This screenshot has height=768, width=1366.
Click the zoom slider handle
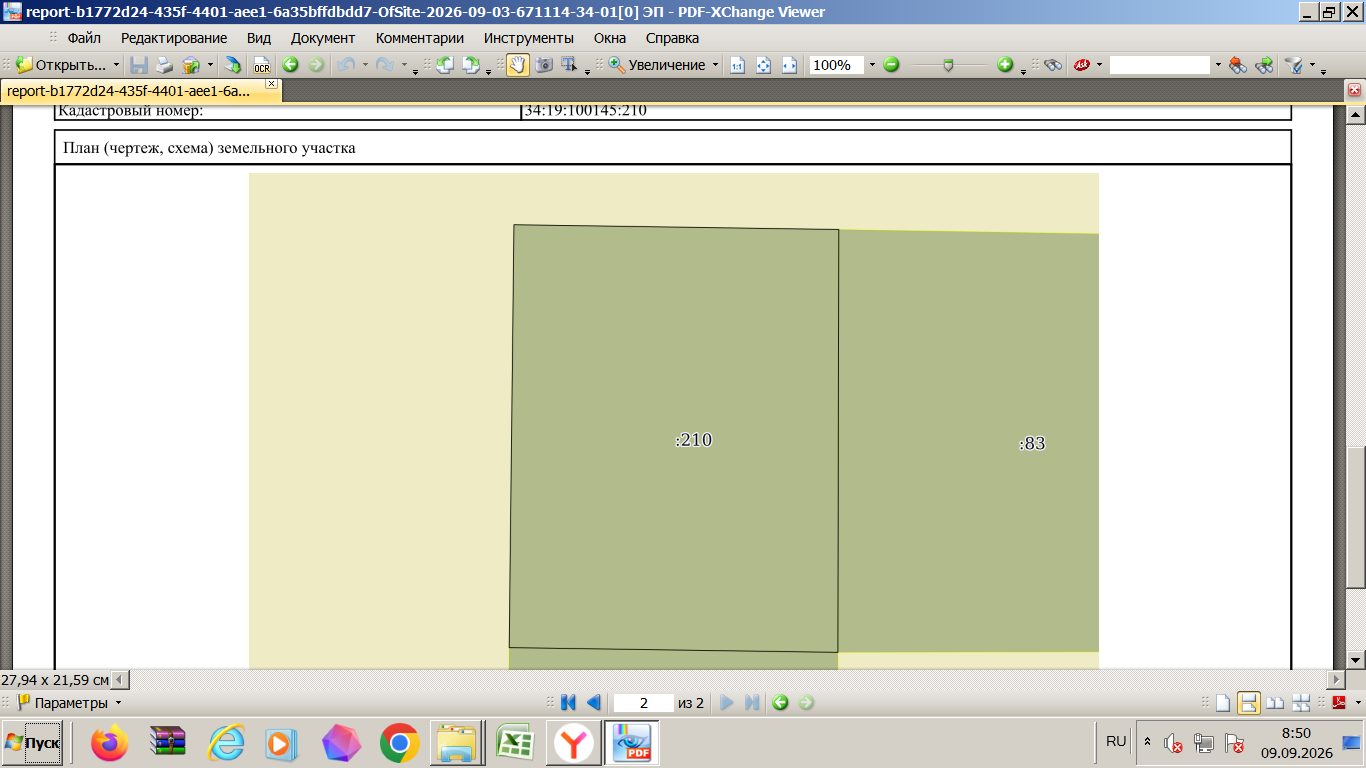pos(948,65)
